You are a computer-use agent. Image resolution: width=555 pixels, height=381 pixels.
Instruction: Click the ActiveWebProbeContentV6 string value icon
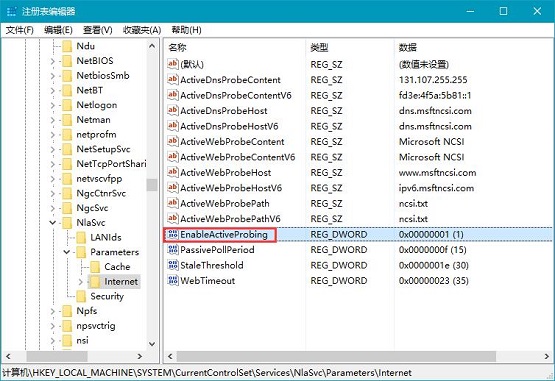pyautogui.click(x=172, y=157)
